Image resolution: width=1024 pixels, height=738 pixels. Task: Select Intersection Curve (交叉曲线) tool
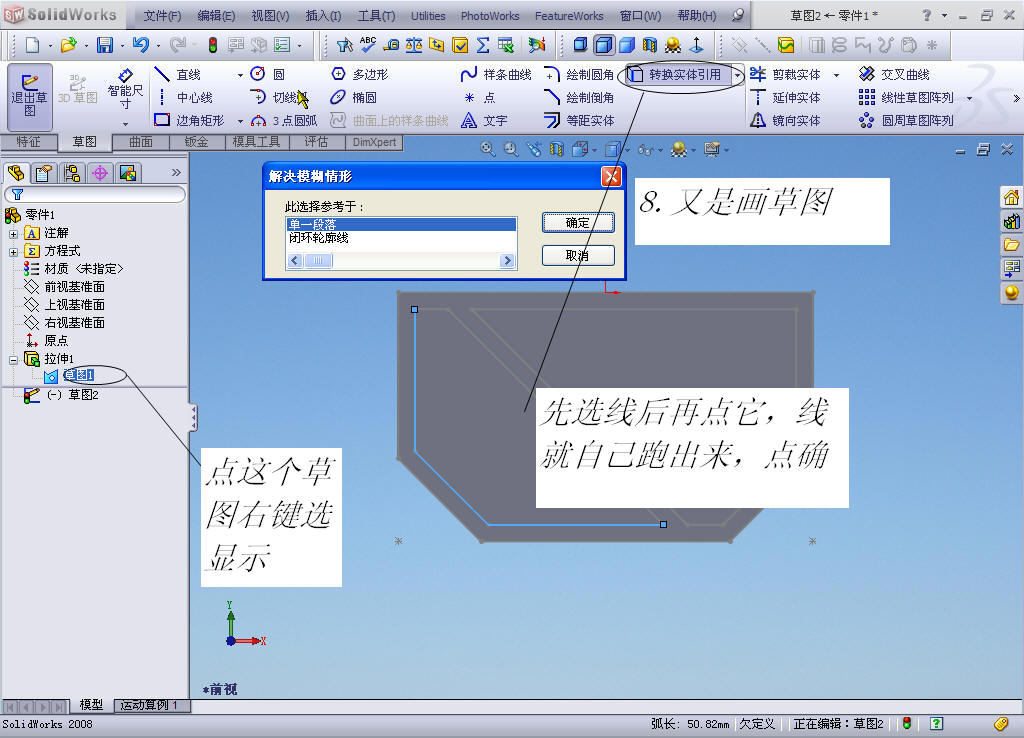pos(894,74)
